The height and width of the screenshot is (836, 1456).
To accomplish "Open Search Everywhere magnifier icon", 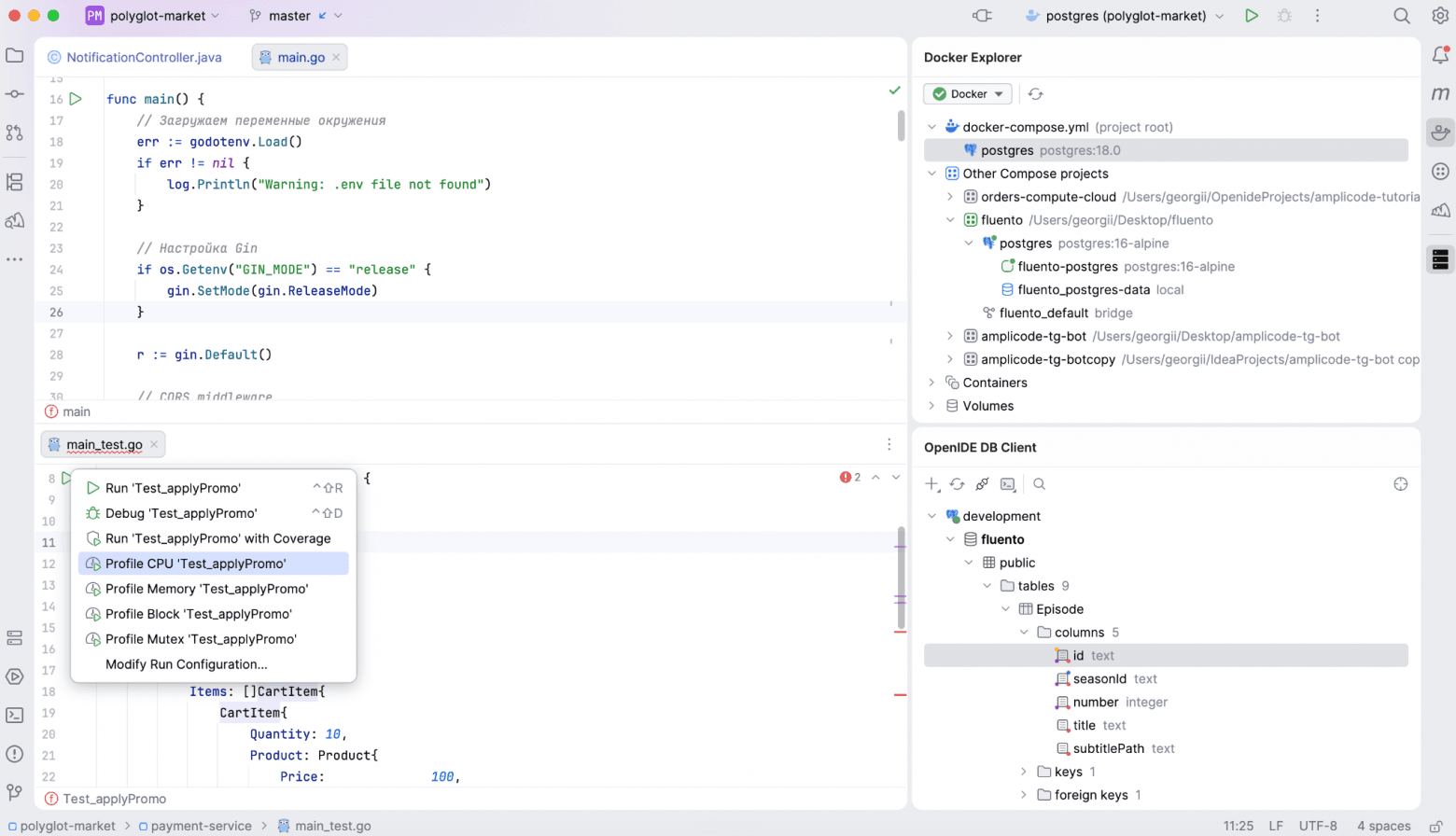I will click(1402, 16).
